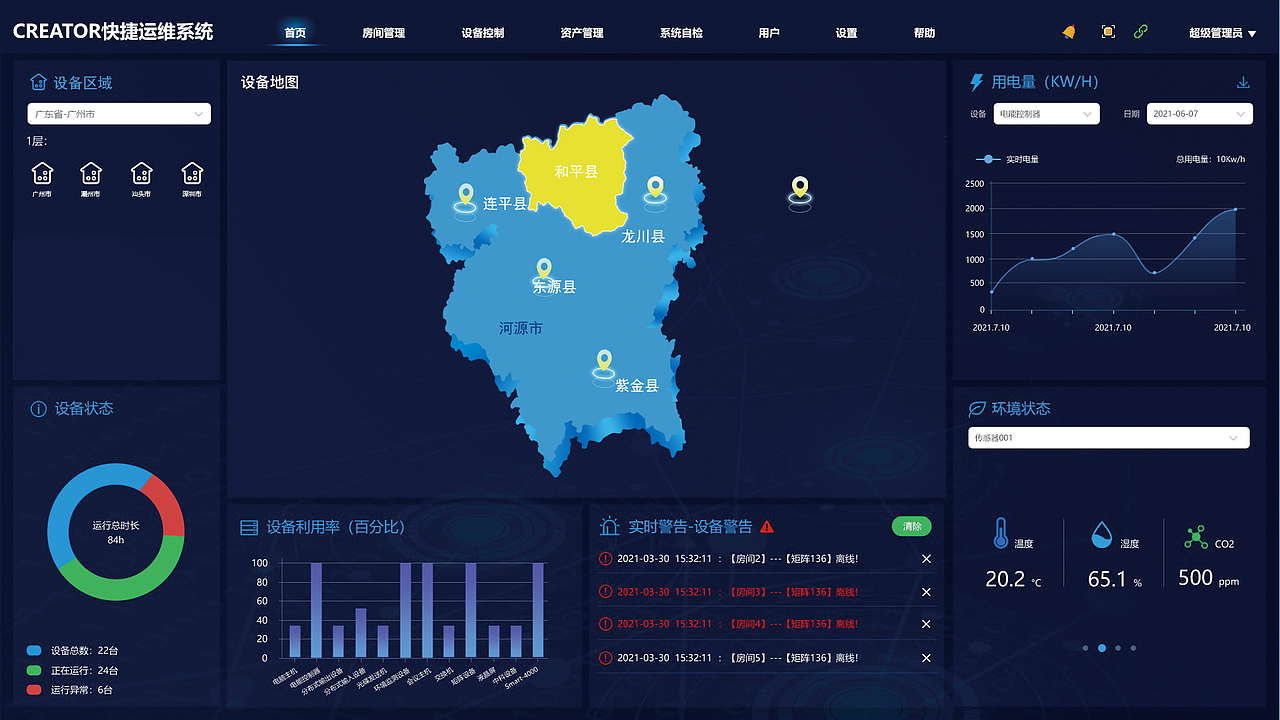
Task: Select the 广州市 house icon
Action: [41, 173]
